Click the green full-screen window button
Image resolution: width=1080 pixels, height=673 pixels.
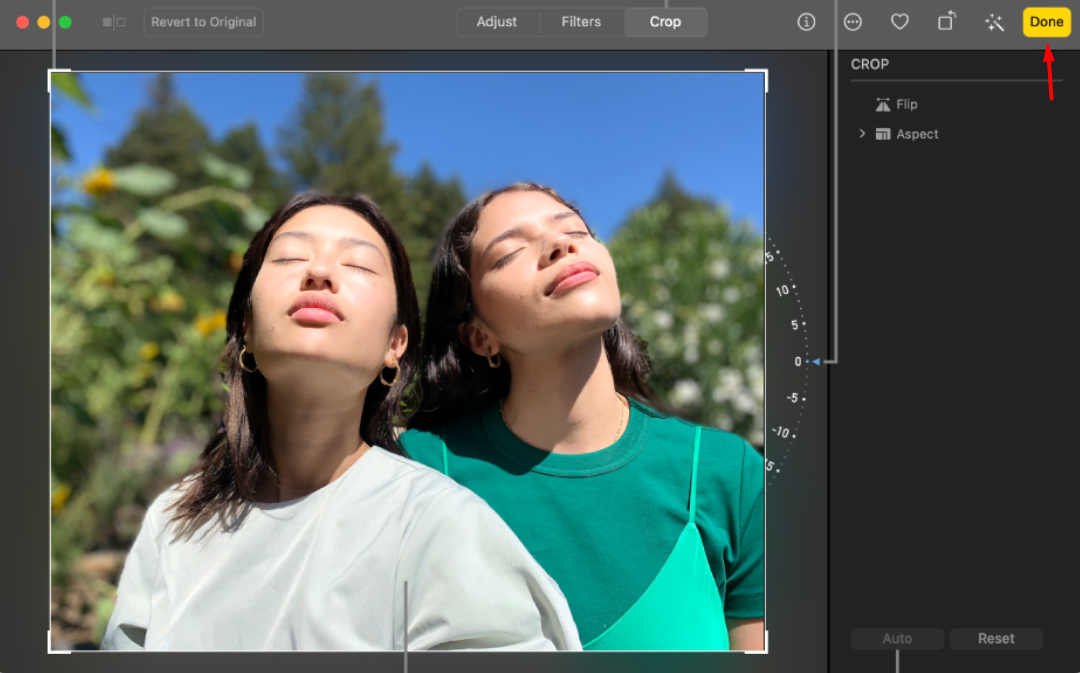point(65,22)
